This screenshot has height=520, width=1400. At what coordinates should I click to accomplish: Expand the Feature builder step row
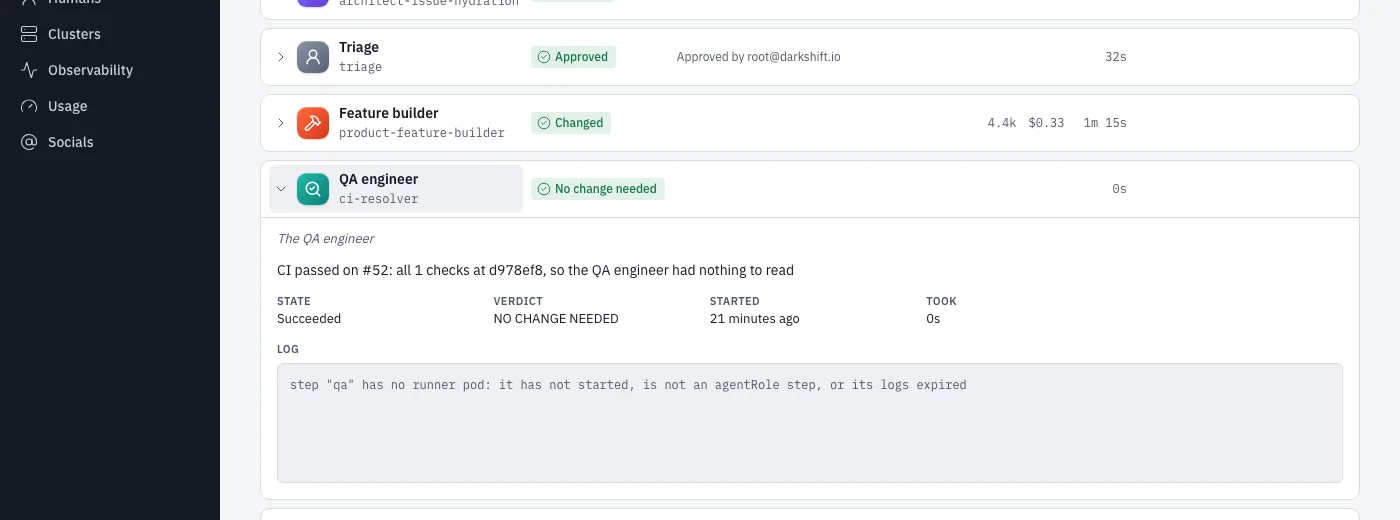[281, 123]
